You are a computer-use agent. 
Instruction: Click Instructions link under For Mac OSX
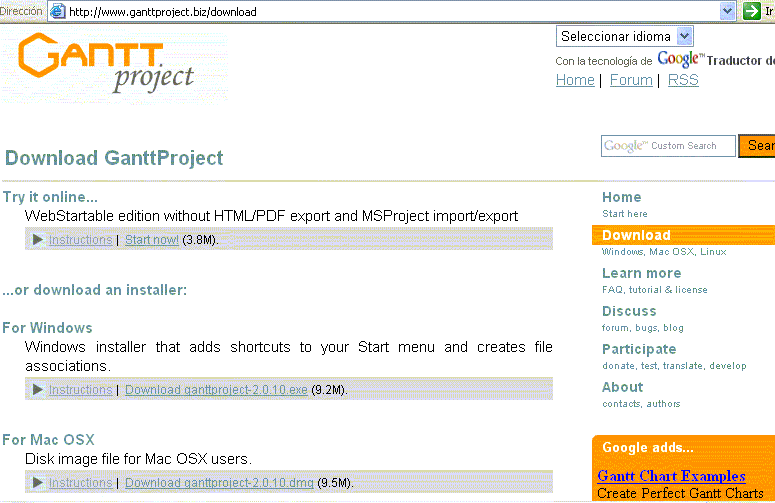pos(81,482)
